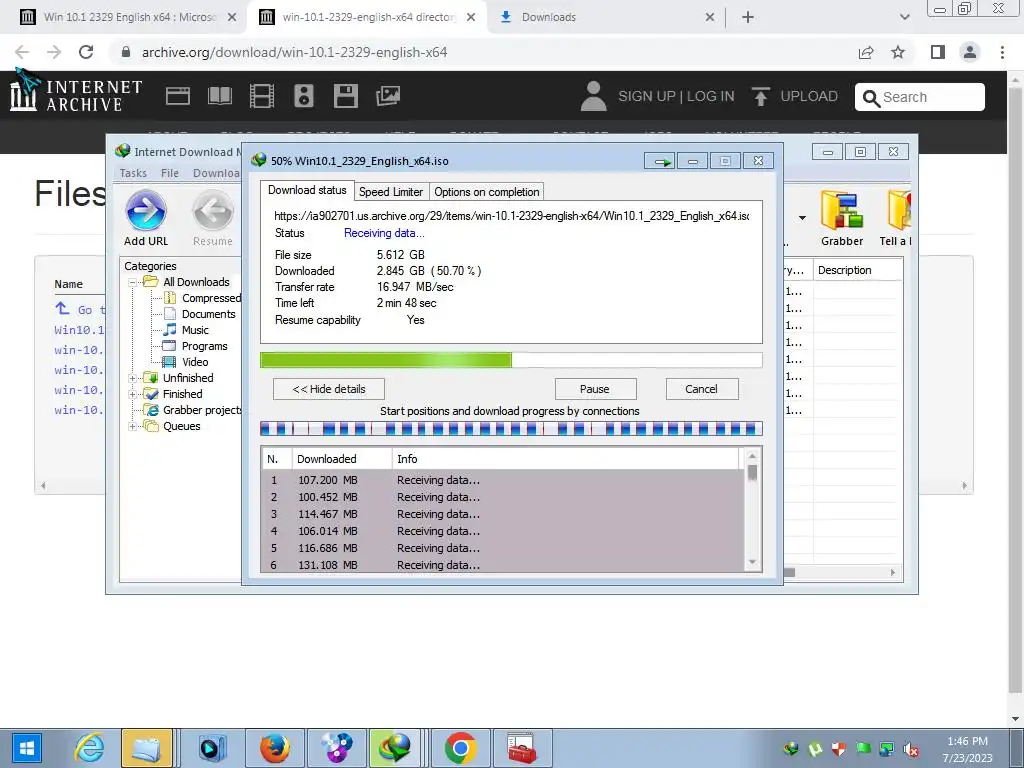1024x768 pixels.
Task: Open the Software floppy icon in Archive navbar
Action: (345, 96)
